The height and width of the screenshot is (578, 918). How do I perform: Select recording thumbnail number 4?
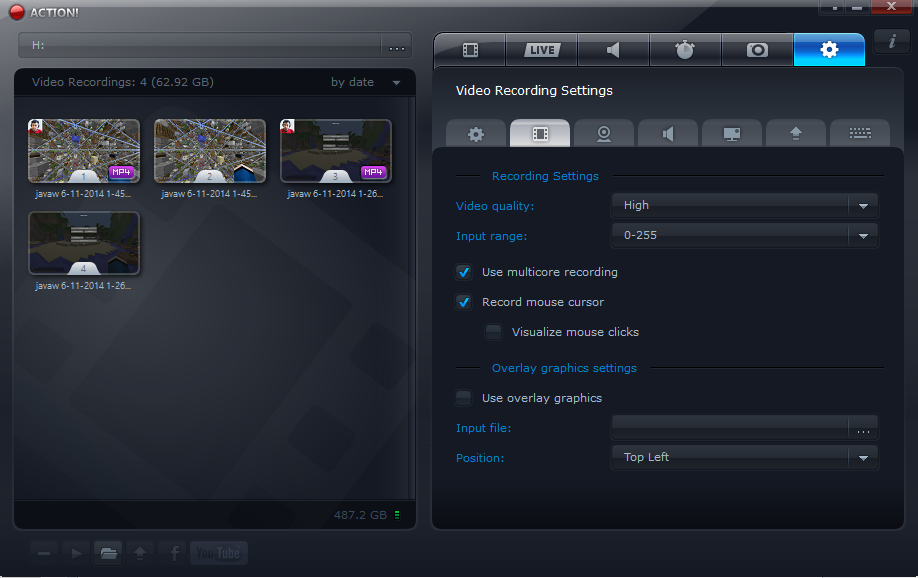(84, 243)
